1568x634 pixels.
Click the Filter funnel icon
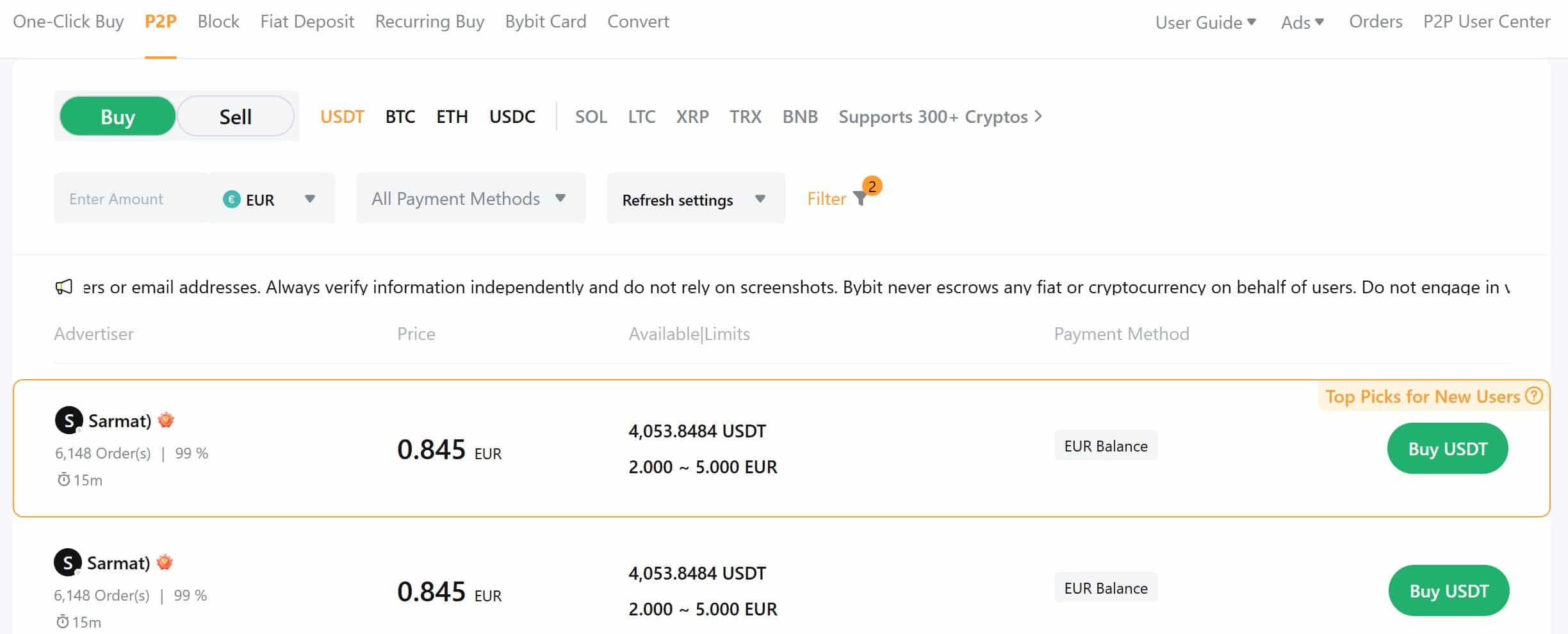(860, 200)
